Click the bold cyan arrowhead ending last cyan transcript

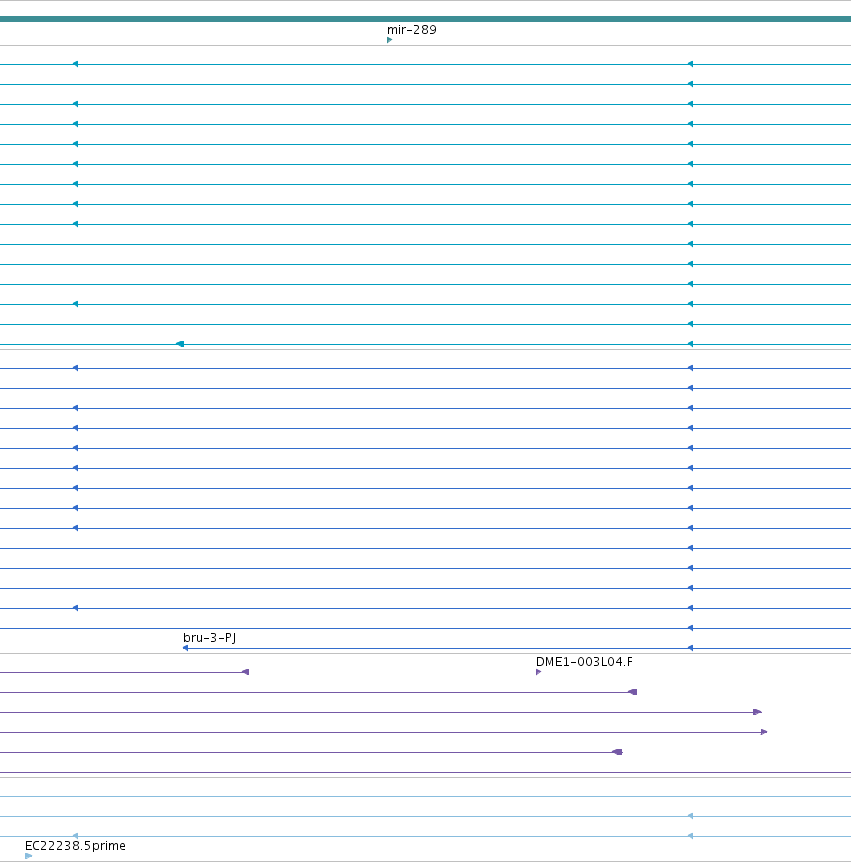tap(180, 344)
